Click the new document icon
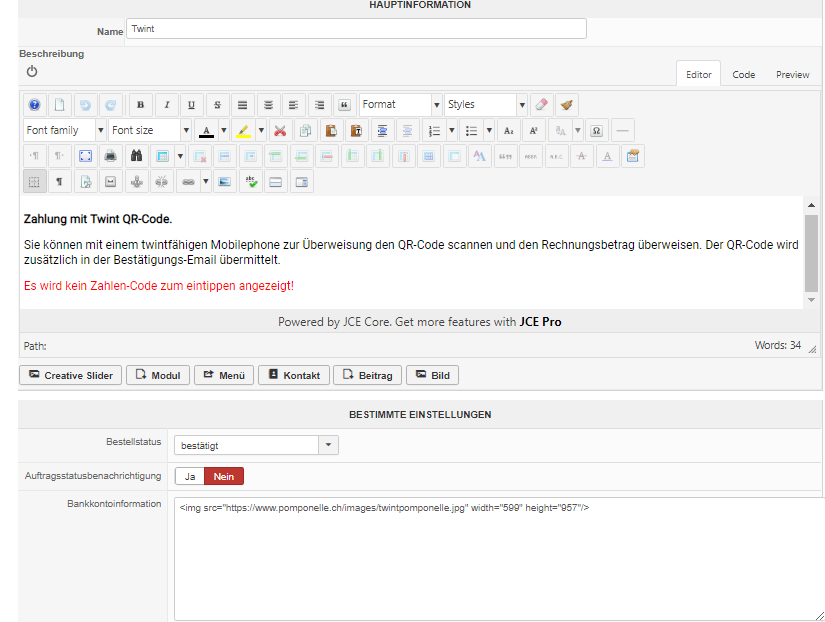825x622 pixels. click(60, 105)
